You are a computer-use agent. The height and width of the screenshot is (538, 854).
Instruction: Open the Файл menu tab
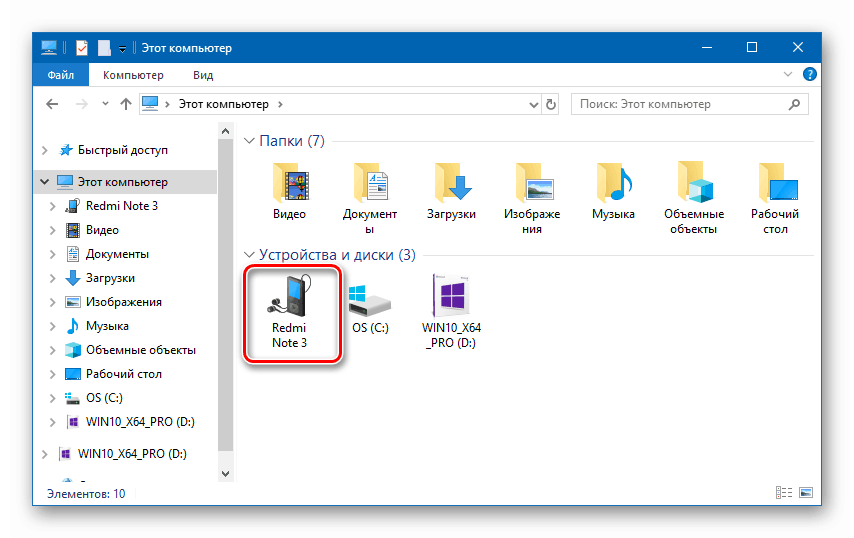tap(60, 75)
